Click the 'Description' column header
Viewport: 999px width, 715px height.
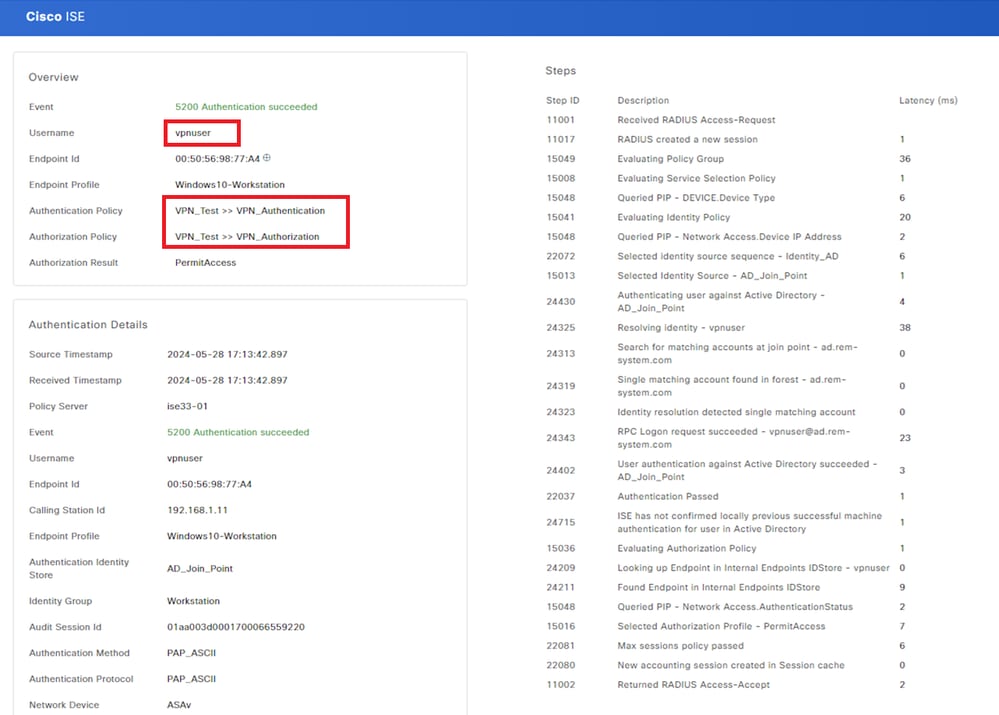pyautogui.click(x=643, y=101)
